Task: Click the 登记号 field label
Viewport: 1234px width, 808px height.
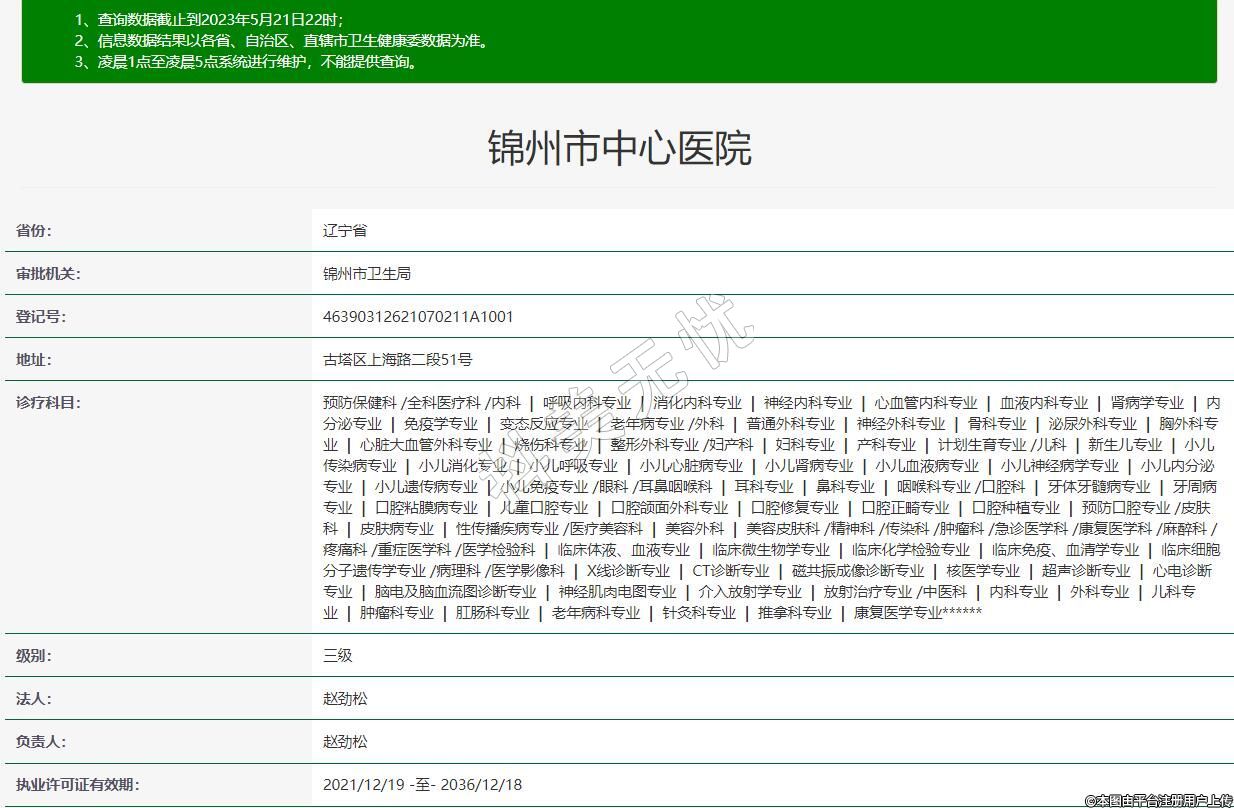Action: point(40,317)
